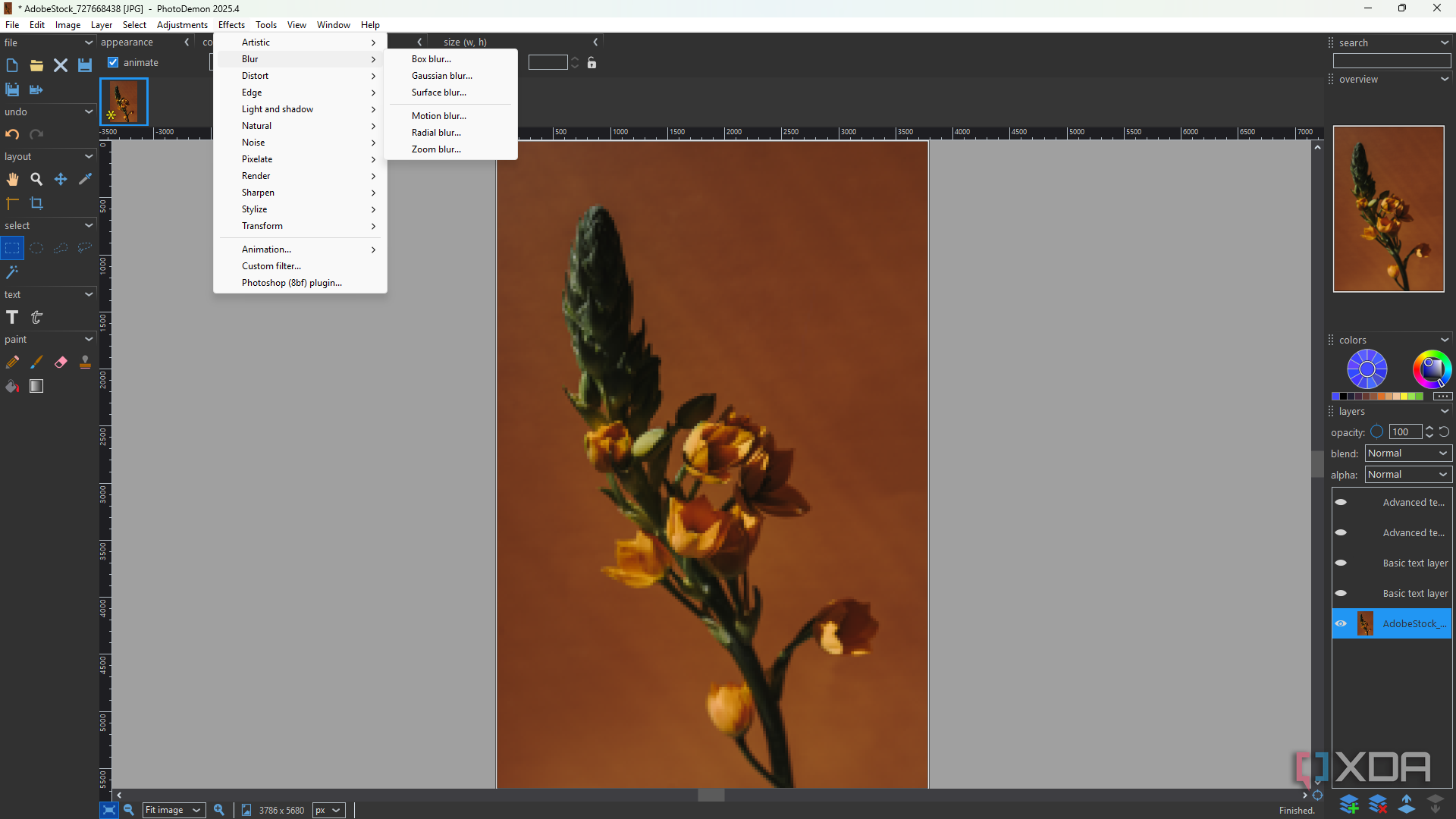
Task: Select the eyedropper color picker tool
Action: pos(85,179)
